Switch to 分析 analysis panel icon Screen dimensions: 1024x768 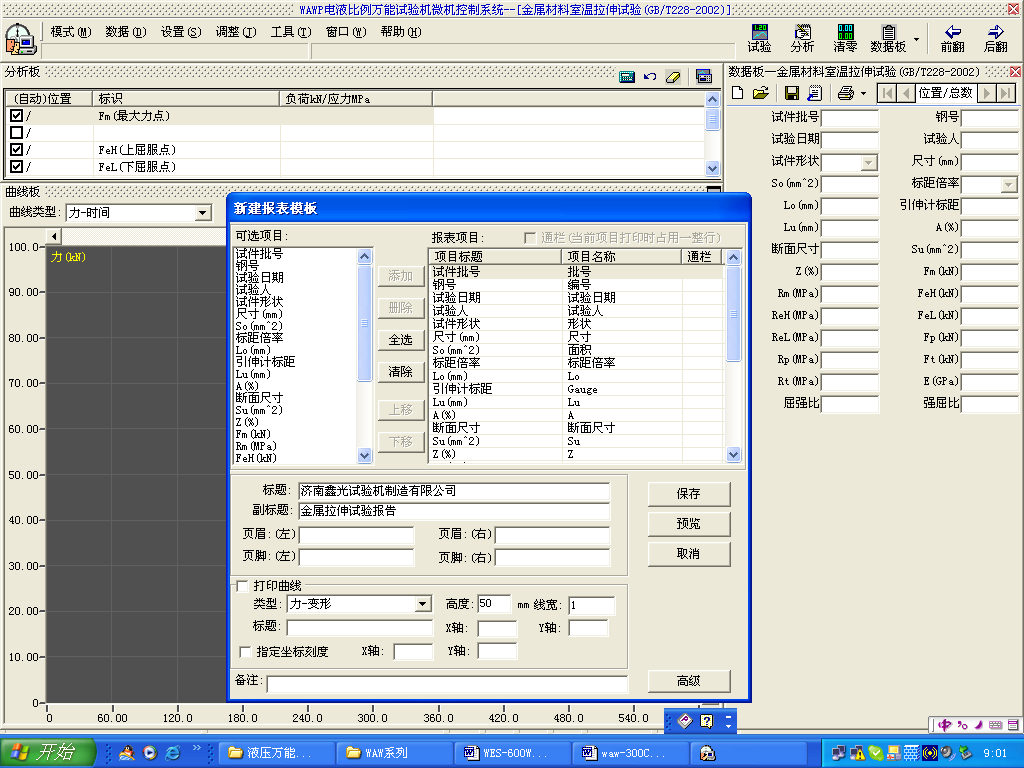pyautogui.click(x=802, y=39)
